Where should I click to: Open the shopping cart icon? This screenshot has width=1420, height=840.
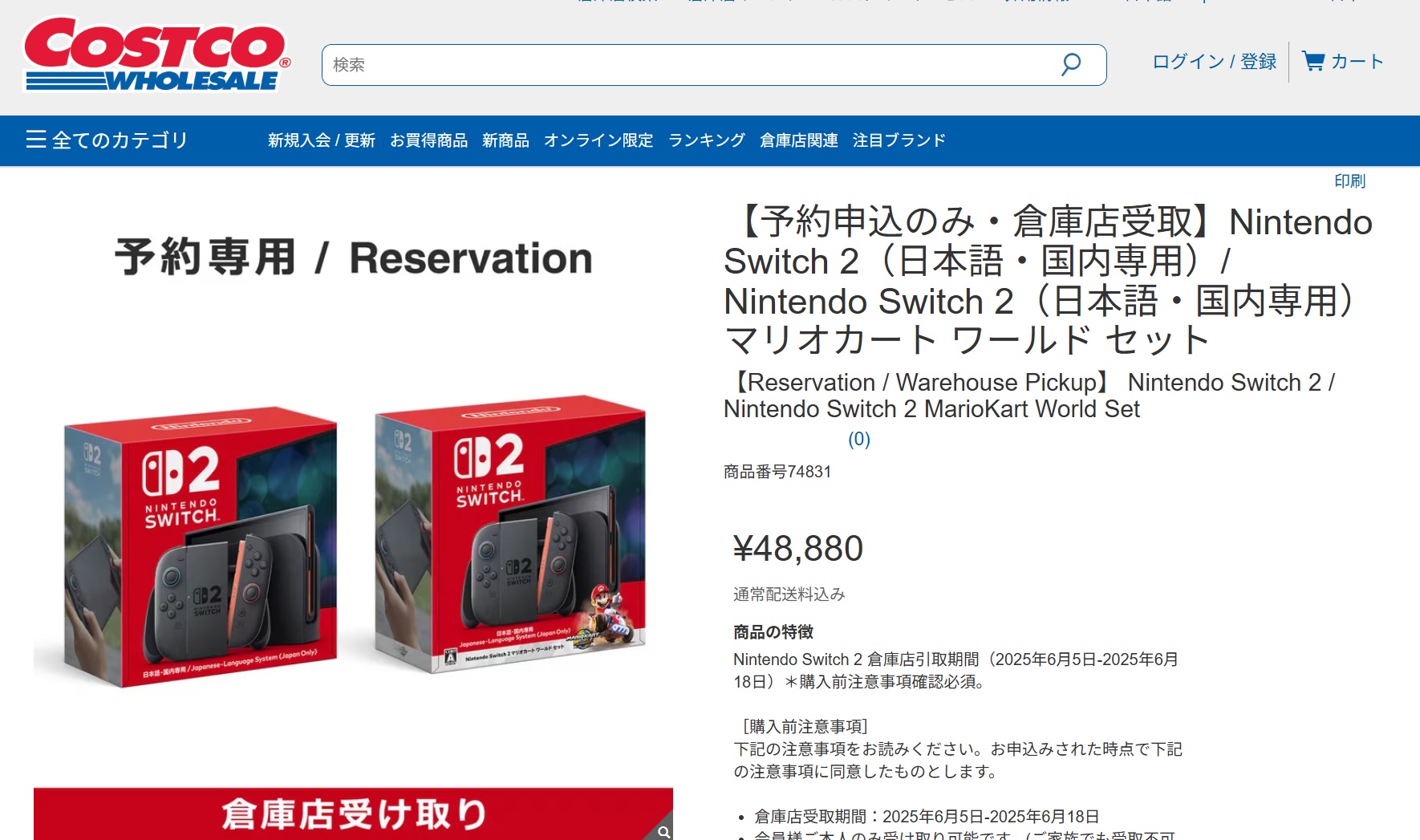(x=1313, y=61)
